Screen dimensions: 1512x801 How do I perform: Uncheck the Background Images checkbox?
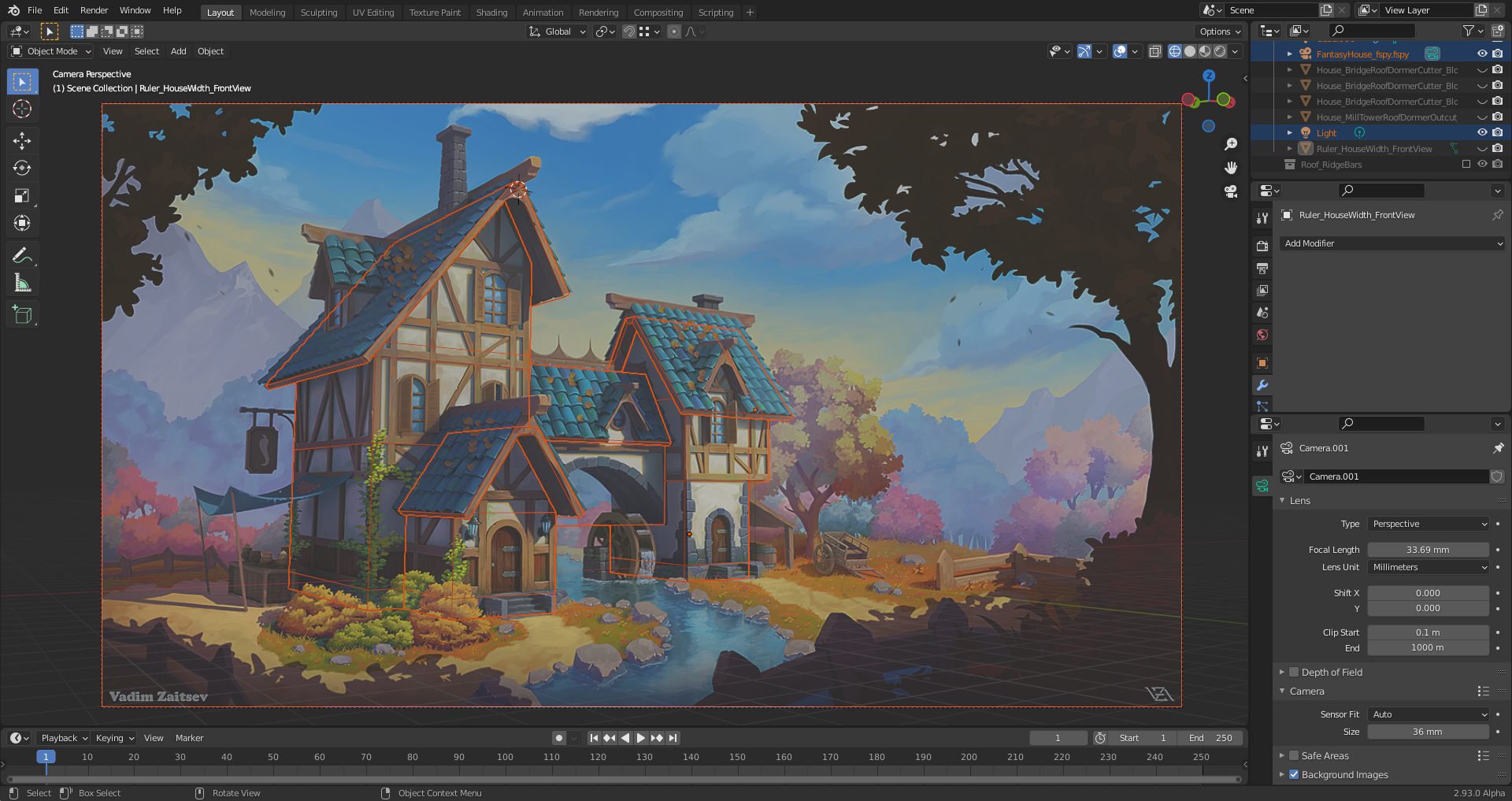(x=1294, y=775)
